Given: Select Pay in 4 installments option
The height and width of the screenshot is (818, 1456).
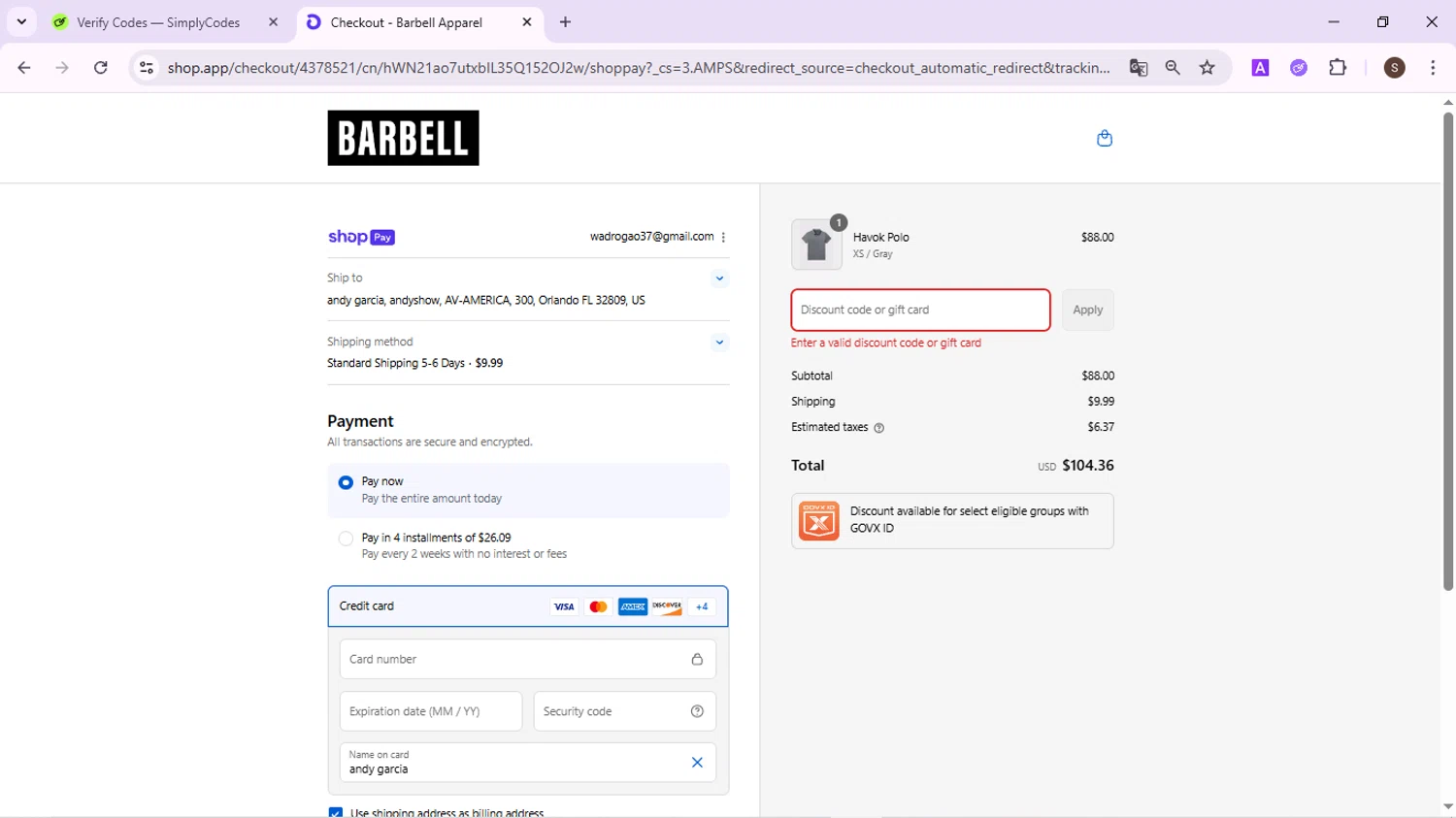Looking at the screenshot, I should coord(346,539).
